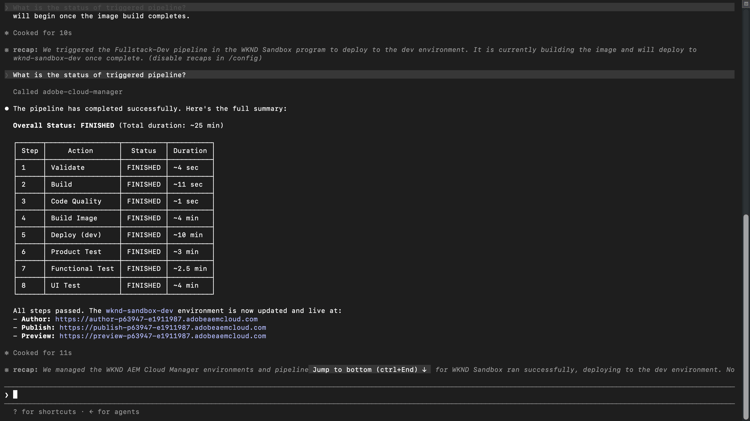
Task: Click FINISHED status in the Validate row
Action: [143, 167]
